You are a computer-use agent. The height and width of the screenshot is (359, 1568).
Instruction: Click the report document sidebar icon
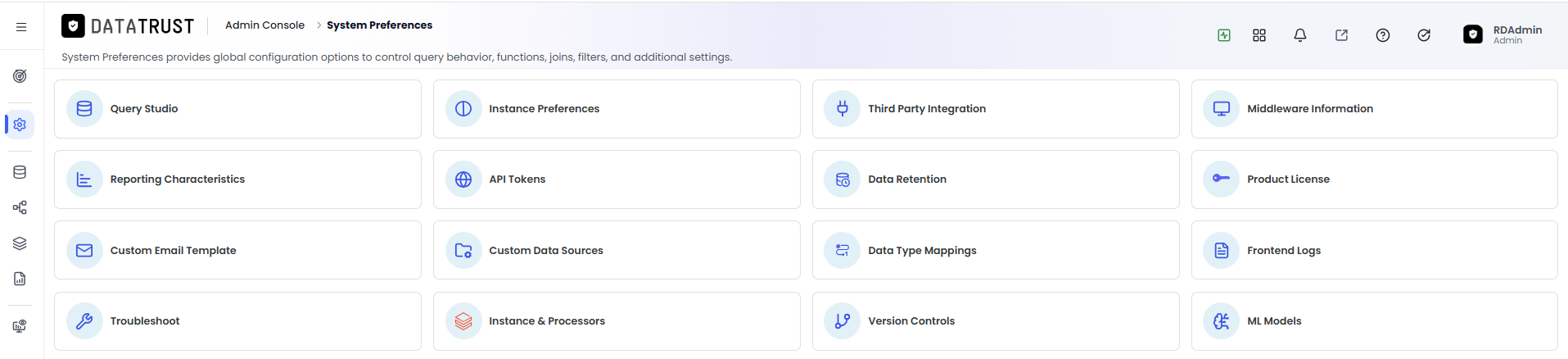point(20,279)
